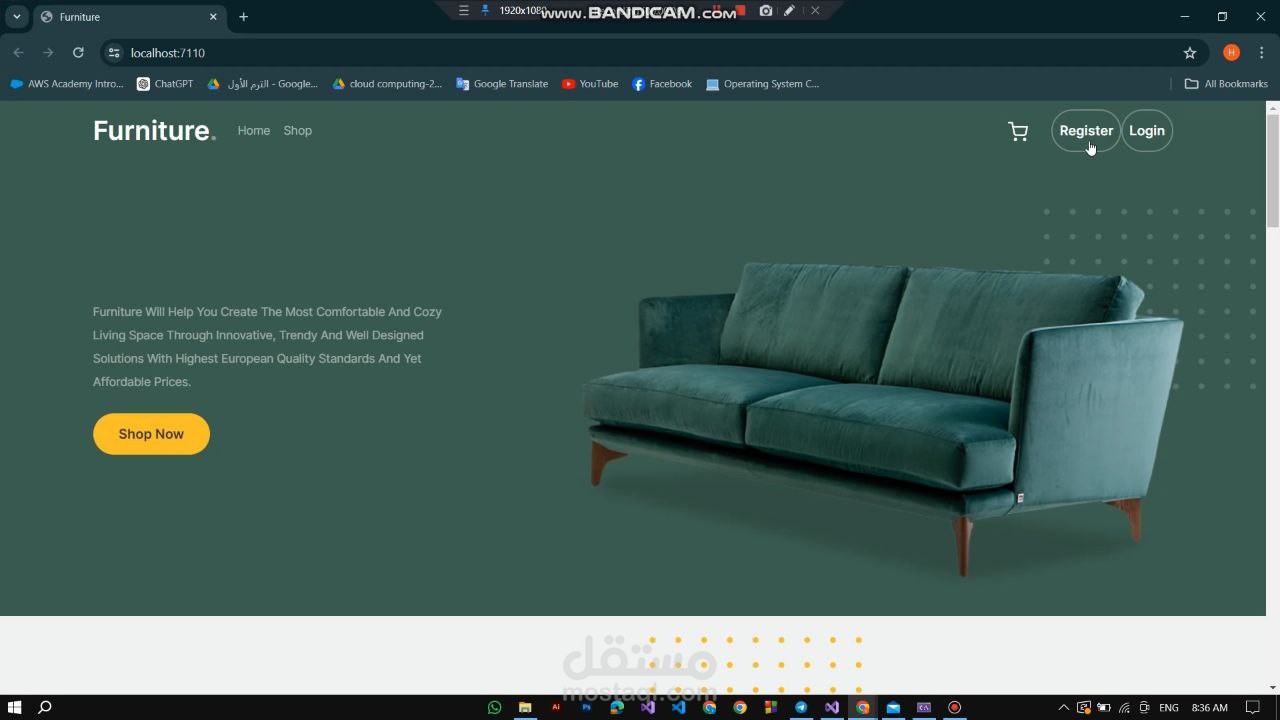Open the Chrome profile avatar
The width and height of the screenshot is (1280, 720).
pos(1231,52)
